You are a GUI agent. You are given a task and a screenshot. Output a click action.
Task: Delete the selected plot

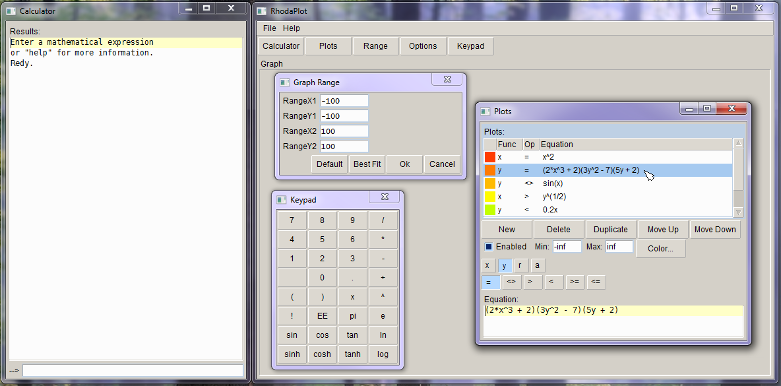tap(558, 230)
